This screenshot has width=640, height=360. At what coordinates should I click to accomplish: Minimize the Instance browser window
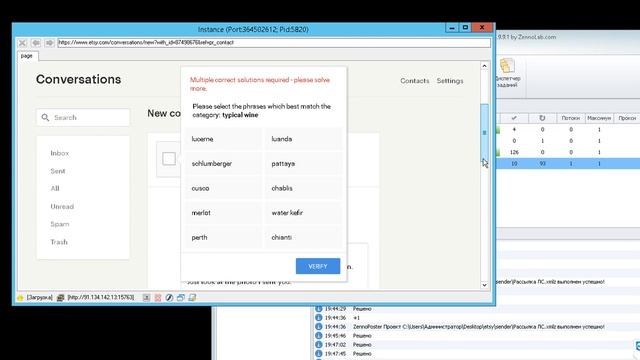tap(451, 28)
